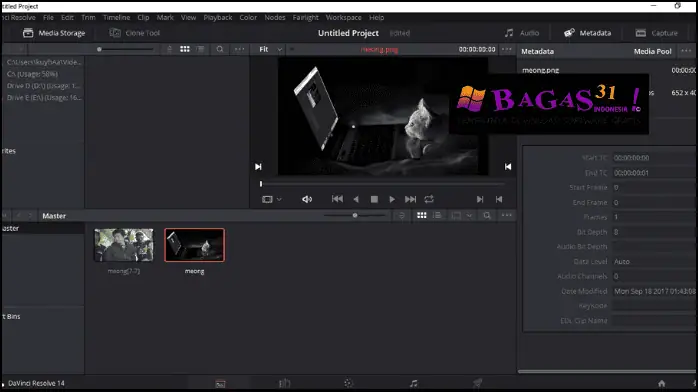Adjust media storage thumbnail size slider

coord(126,49)
